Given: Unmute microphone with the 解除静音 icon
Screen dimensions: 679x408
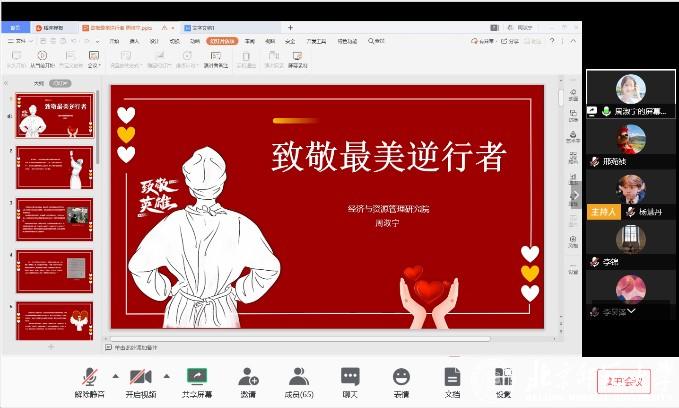Looking at the screenshot, I should coord(89,377).
